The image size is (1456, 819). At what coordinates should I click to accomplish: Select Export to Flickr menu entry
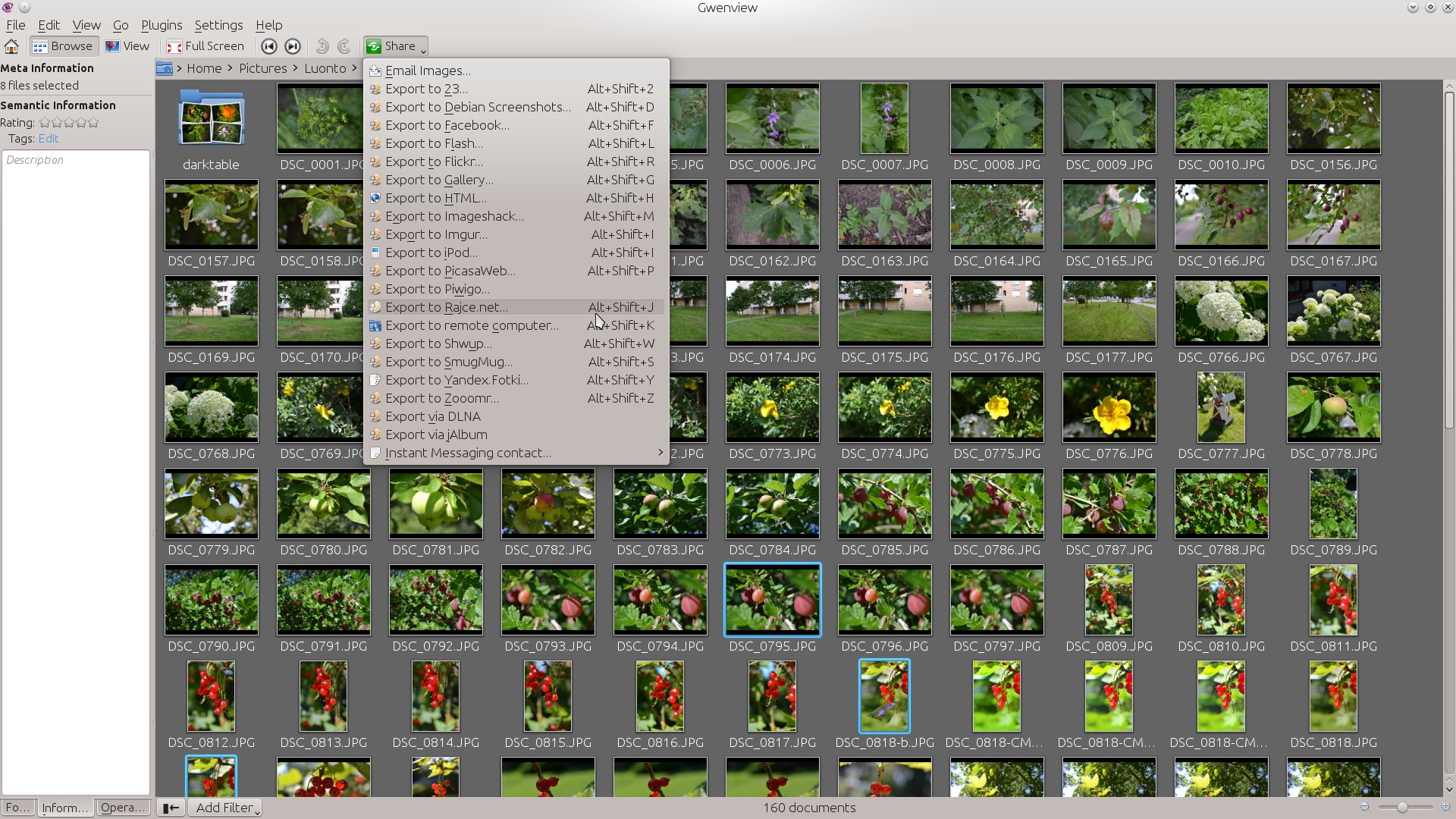pos(515,162)
